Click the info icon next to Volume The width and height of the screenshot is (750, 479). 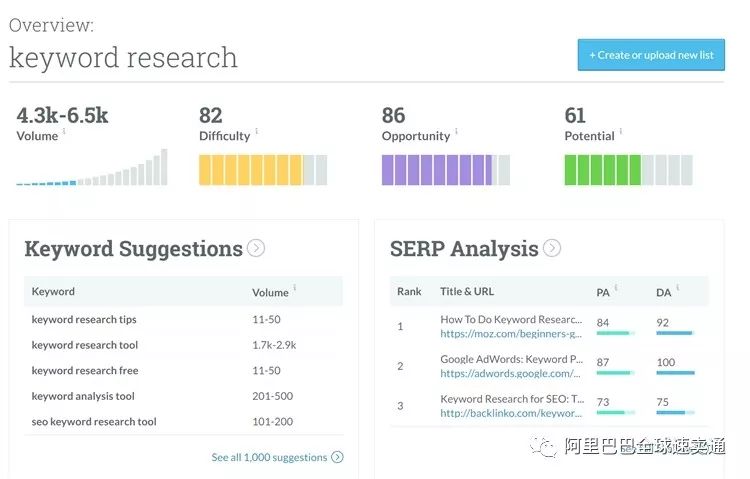pos(65,132)
